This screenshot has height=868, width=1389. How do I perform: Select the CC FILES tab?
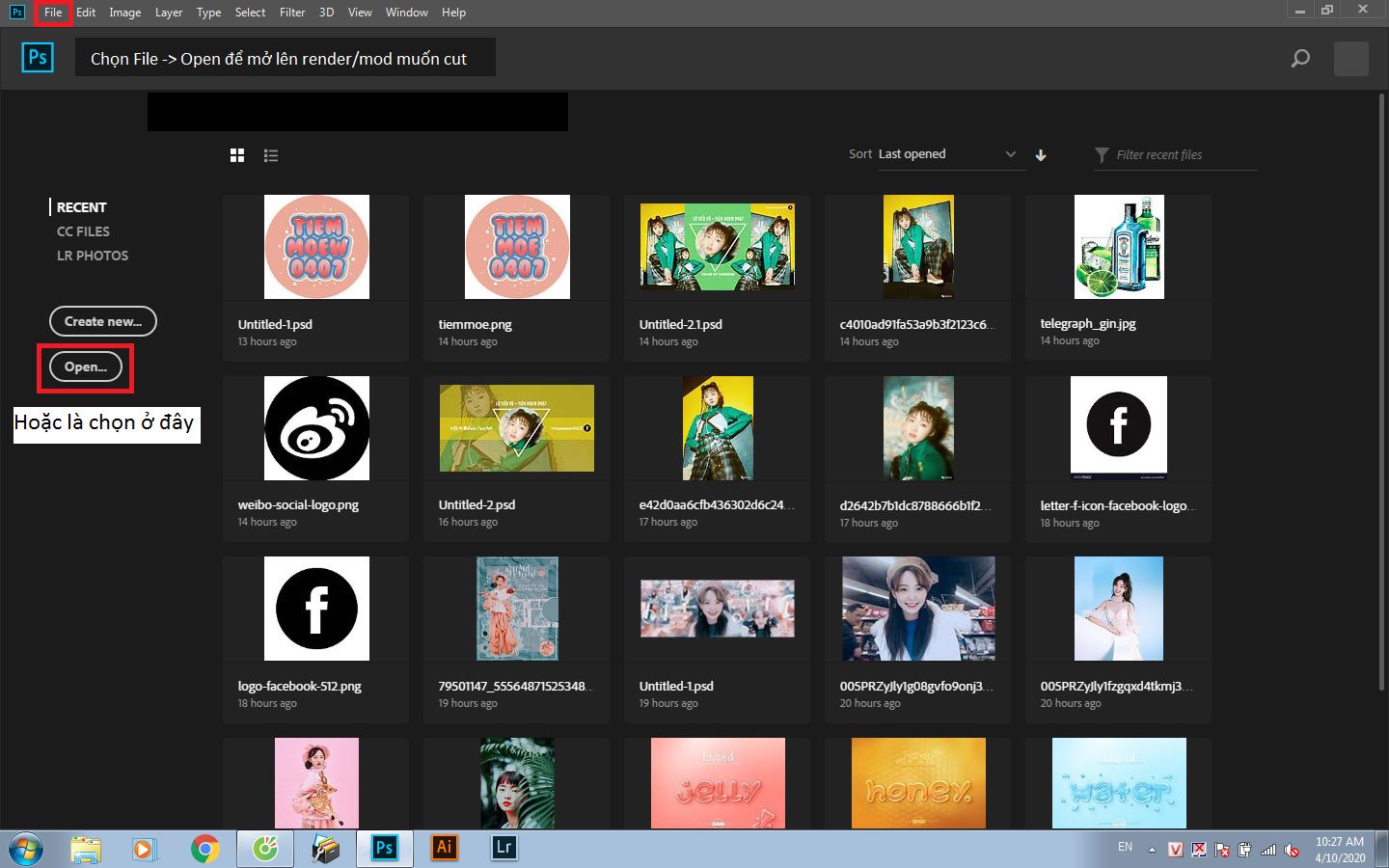(83, 231)
